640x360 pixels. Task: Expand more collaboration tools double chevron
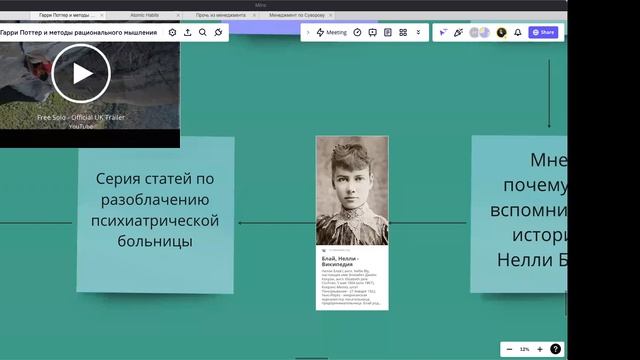[x=418, y=32]
